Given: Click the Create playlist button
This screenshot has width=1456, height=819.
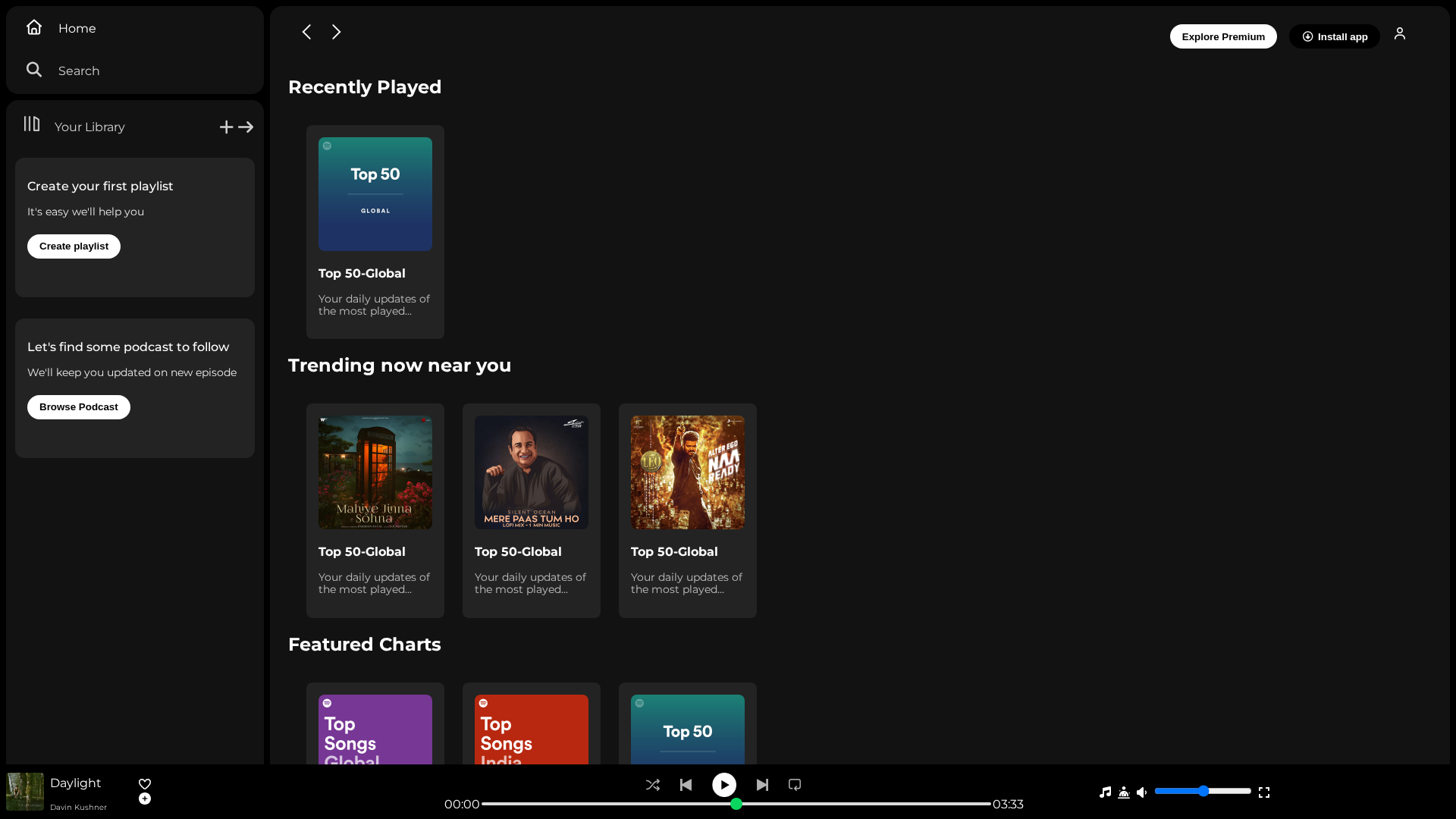Looking at the screenshot, I should point(74,246).
